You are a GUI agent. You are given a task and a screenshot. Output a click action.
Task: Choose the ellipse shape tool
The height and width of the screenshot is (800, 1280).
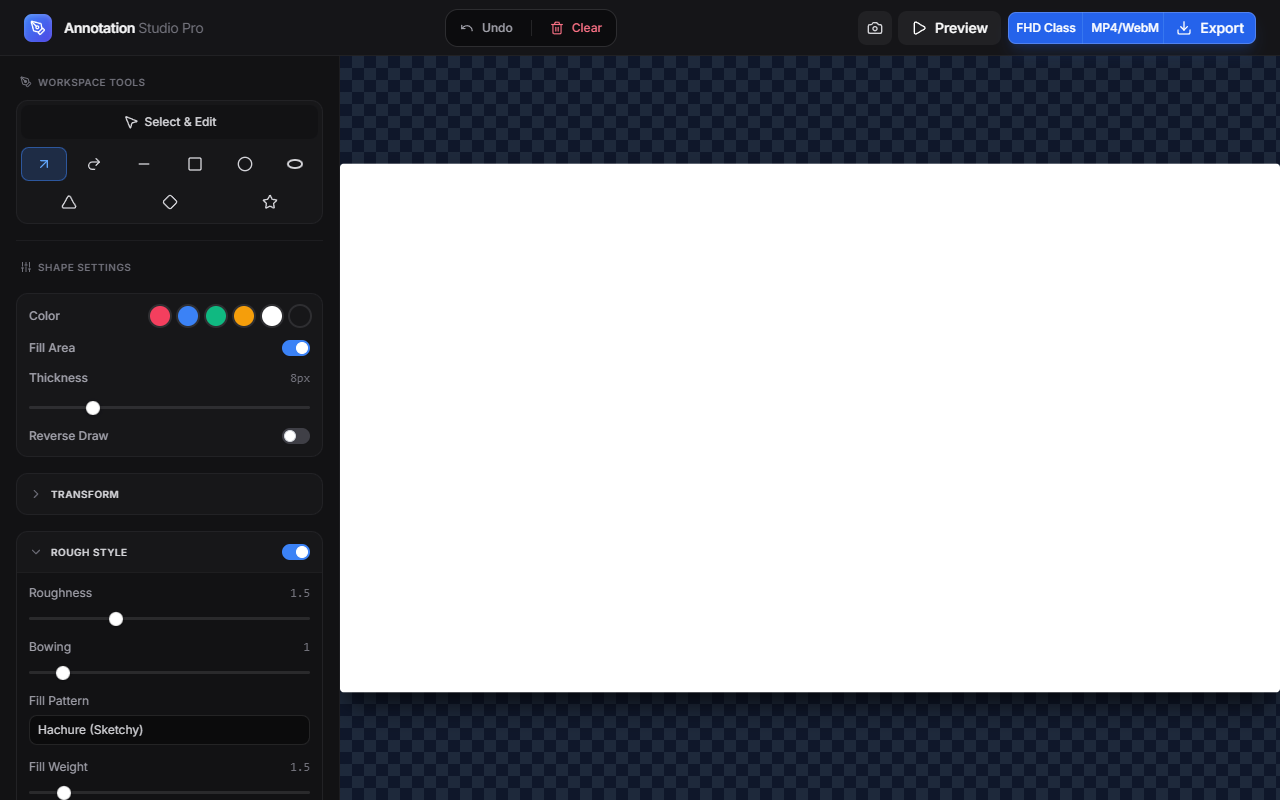click(x=295, y=164)
